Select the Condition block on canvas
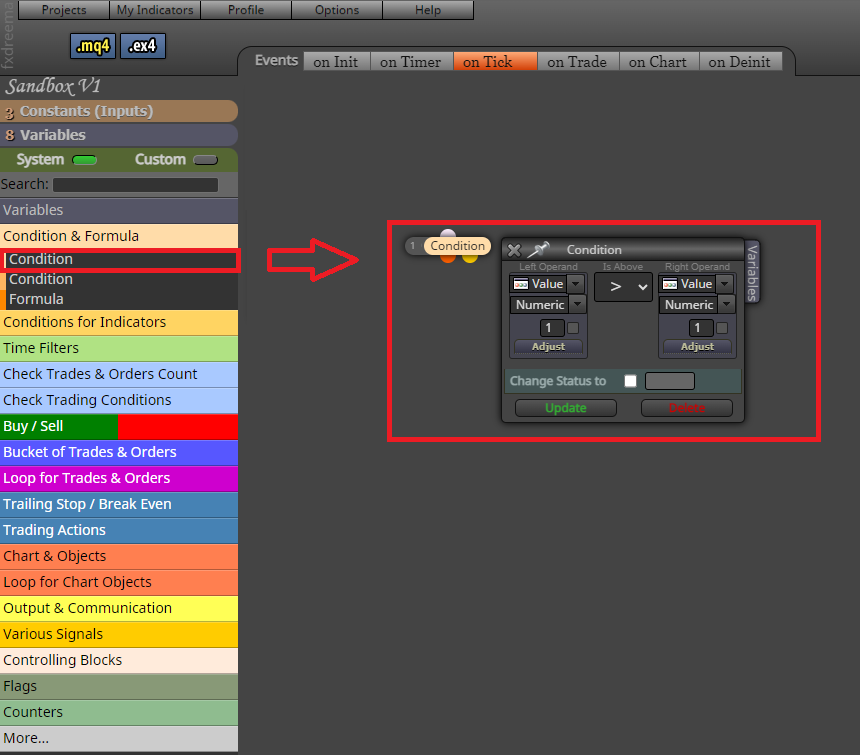 [457, 246]
